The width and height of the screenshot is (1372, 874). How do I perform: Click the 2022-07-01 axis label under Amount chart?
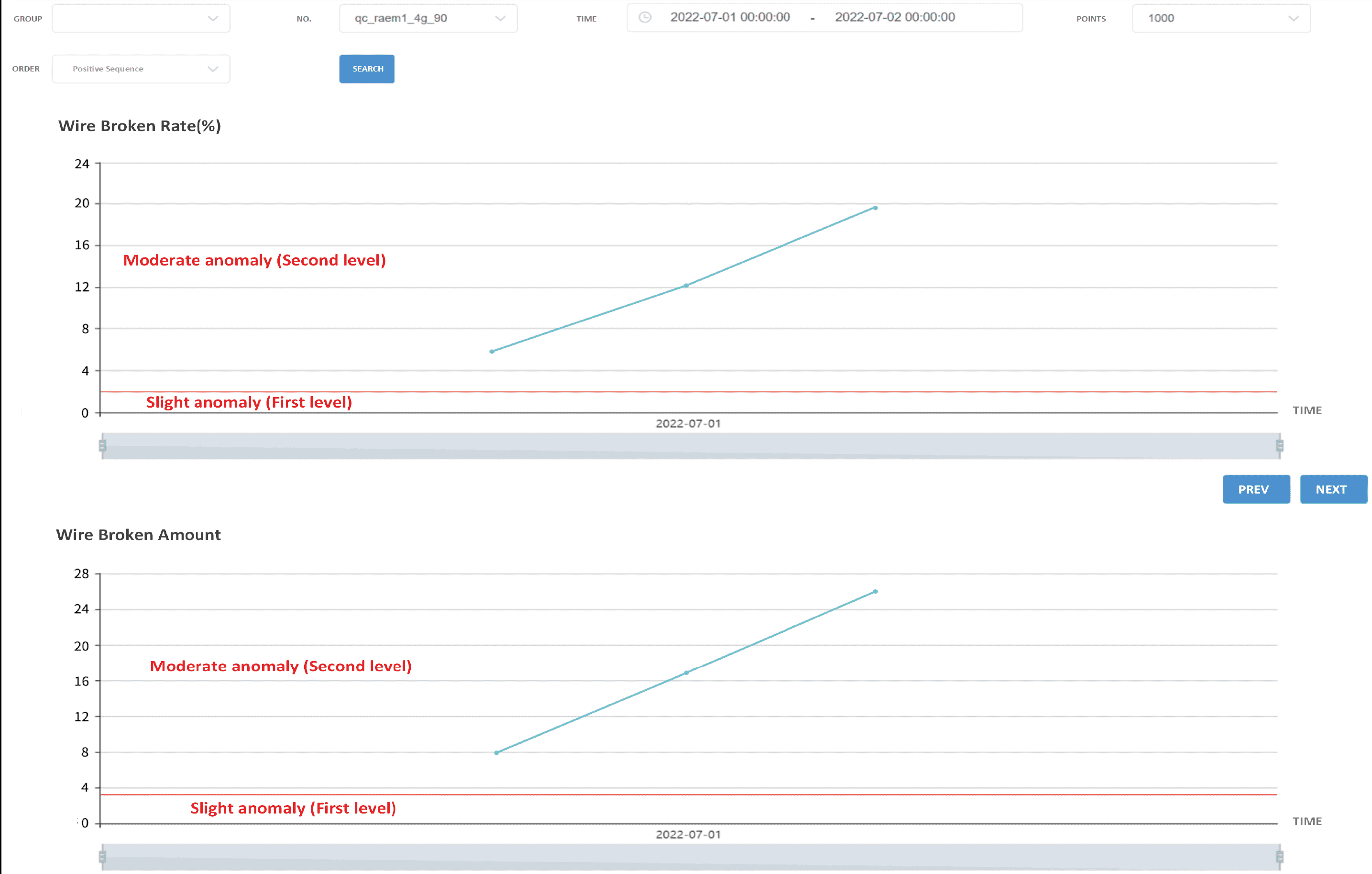(688, 835)
